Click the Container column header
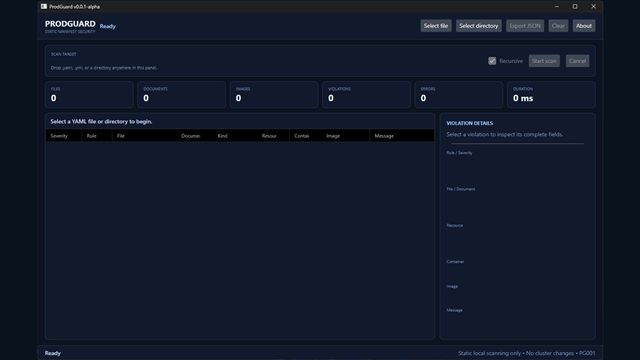Viewport: 640px width, 360px height. [305, 136]
